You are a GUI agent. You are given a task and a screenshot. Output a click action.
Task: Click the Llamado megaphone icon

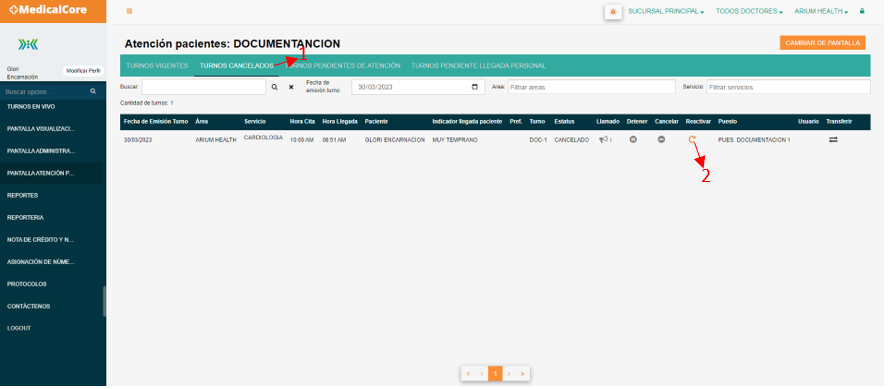click(604, 140)
